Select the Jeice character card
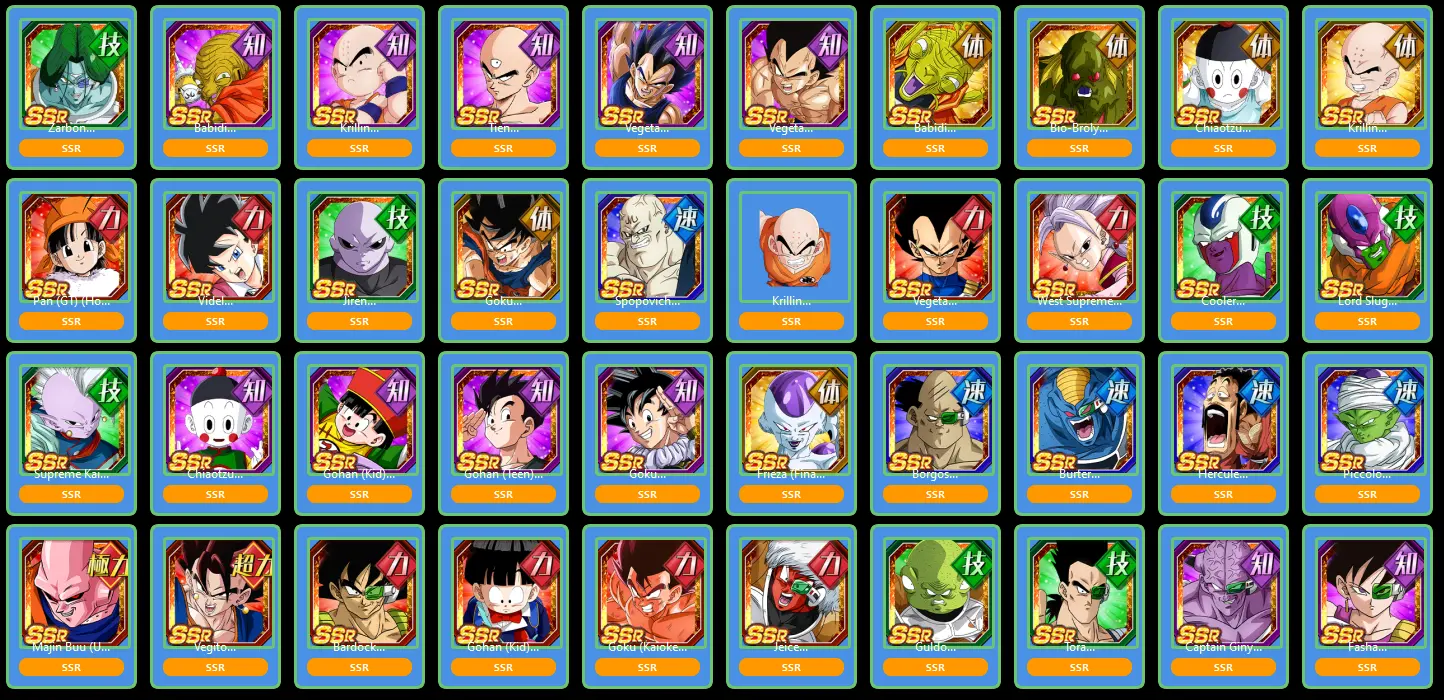The image size is (1444, 700). pos(791,606)
